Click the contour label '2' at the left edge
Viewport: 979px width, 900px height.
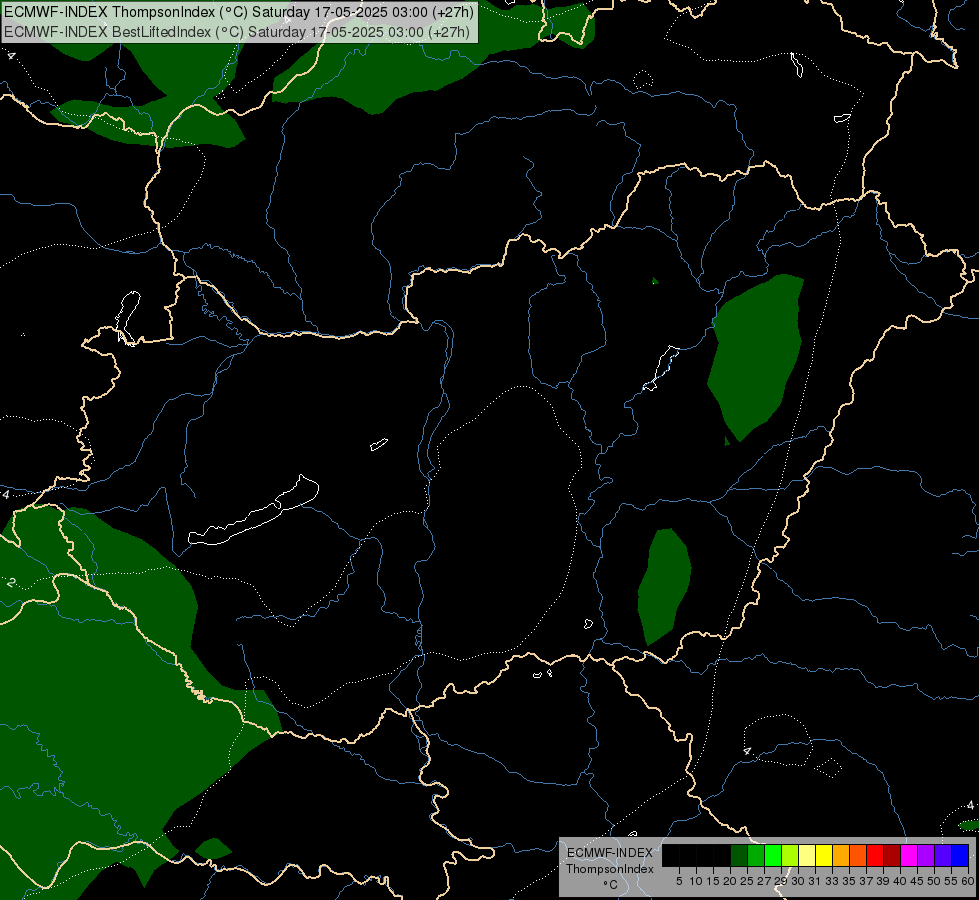coord(11,583)
